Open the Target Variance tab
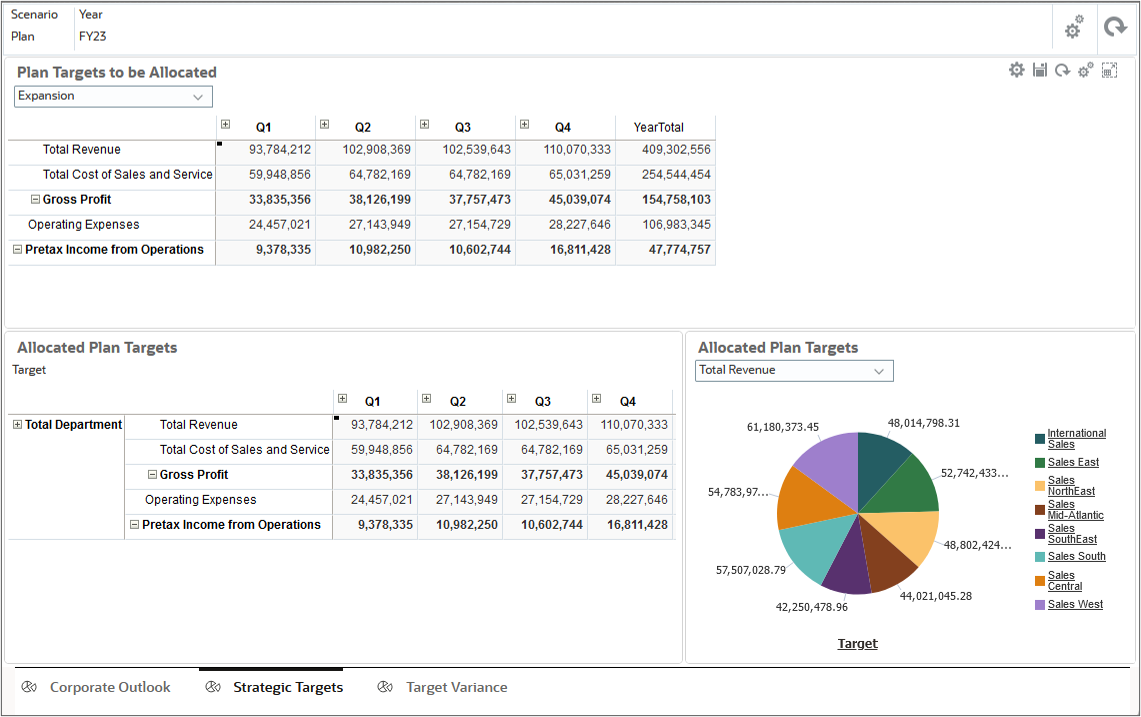 click(x=456, y=687)
